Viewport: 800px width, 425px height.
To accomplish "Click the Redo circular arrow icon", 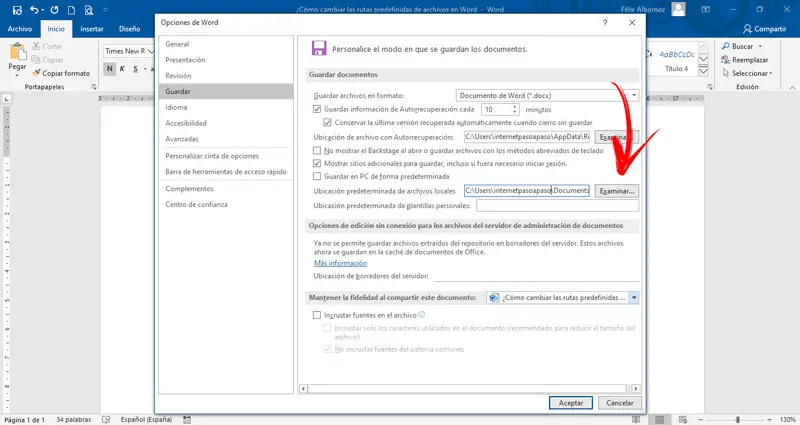I will click(55, 10).
